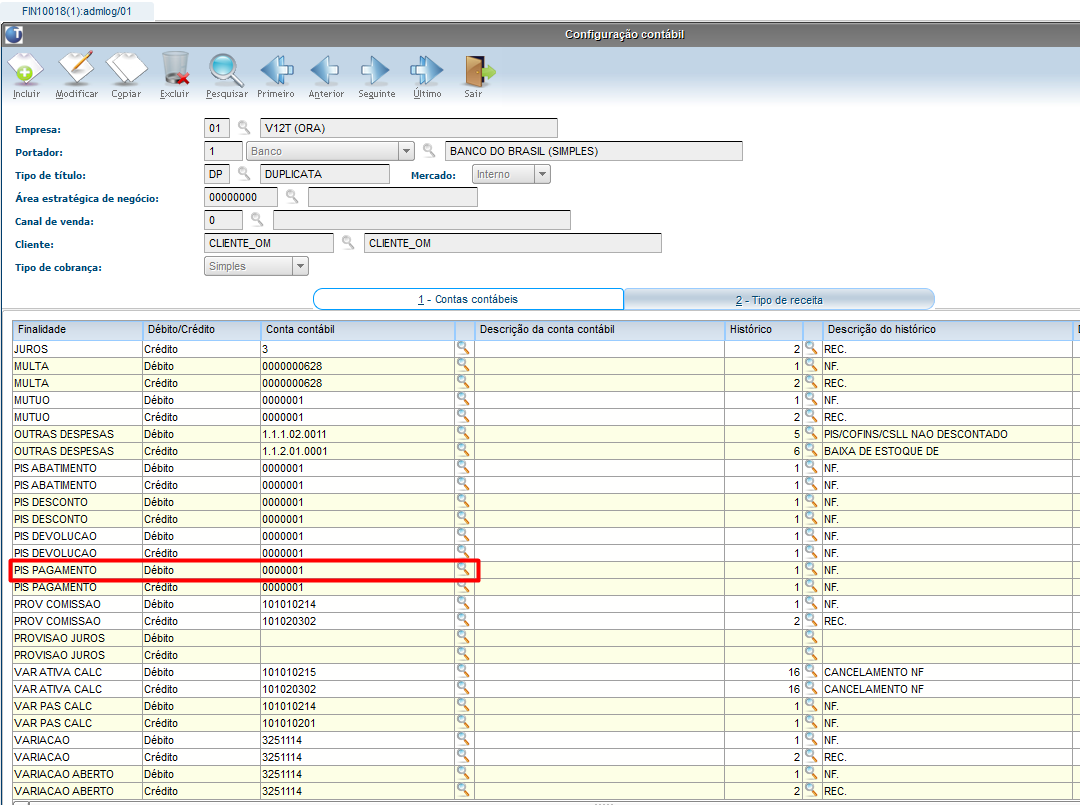Image resolution: width=1080 pixels, height=805 pixels.
Task: Click the Área estratégica code field
Action: (241, 197)
